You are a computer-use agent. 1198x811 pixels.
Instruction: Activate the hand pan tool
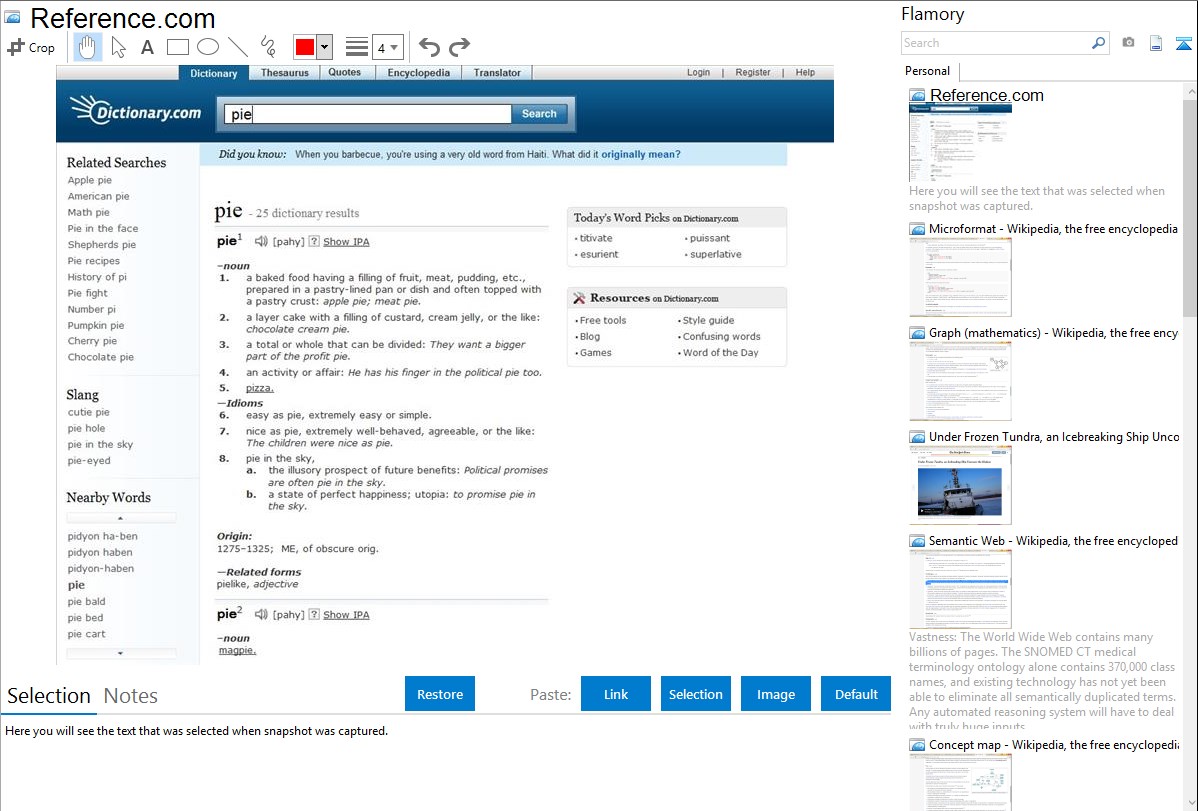click(87, 47)
